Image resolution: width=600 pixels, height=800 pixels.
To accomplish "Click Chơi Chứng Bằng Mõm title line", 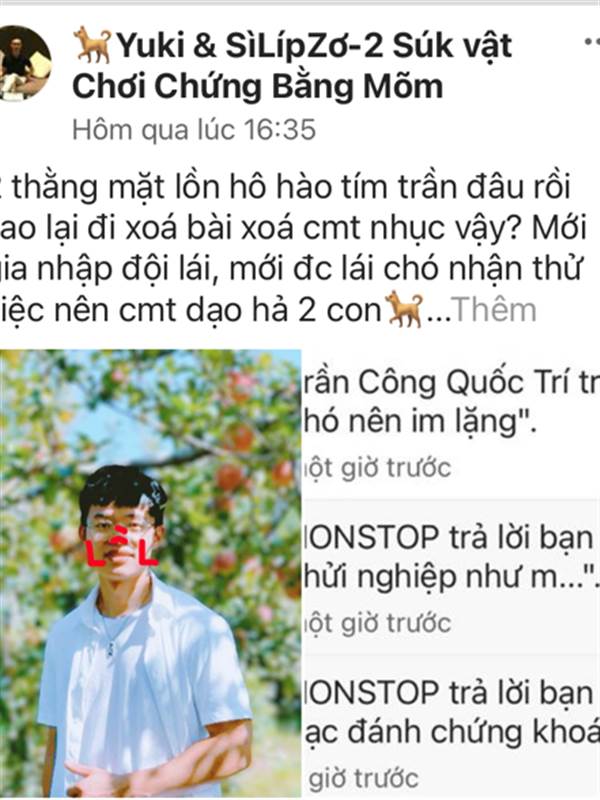I will (x=258, y=86).
